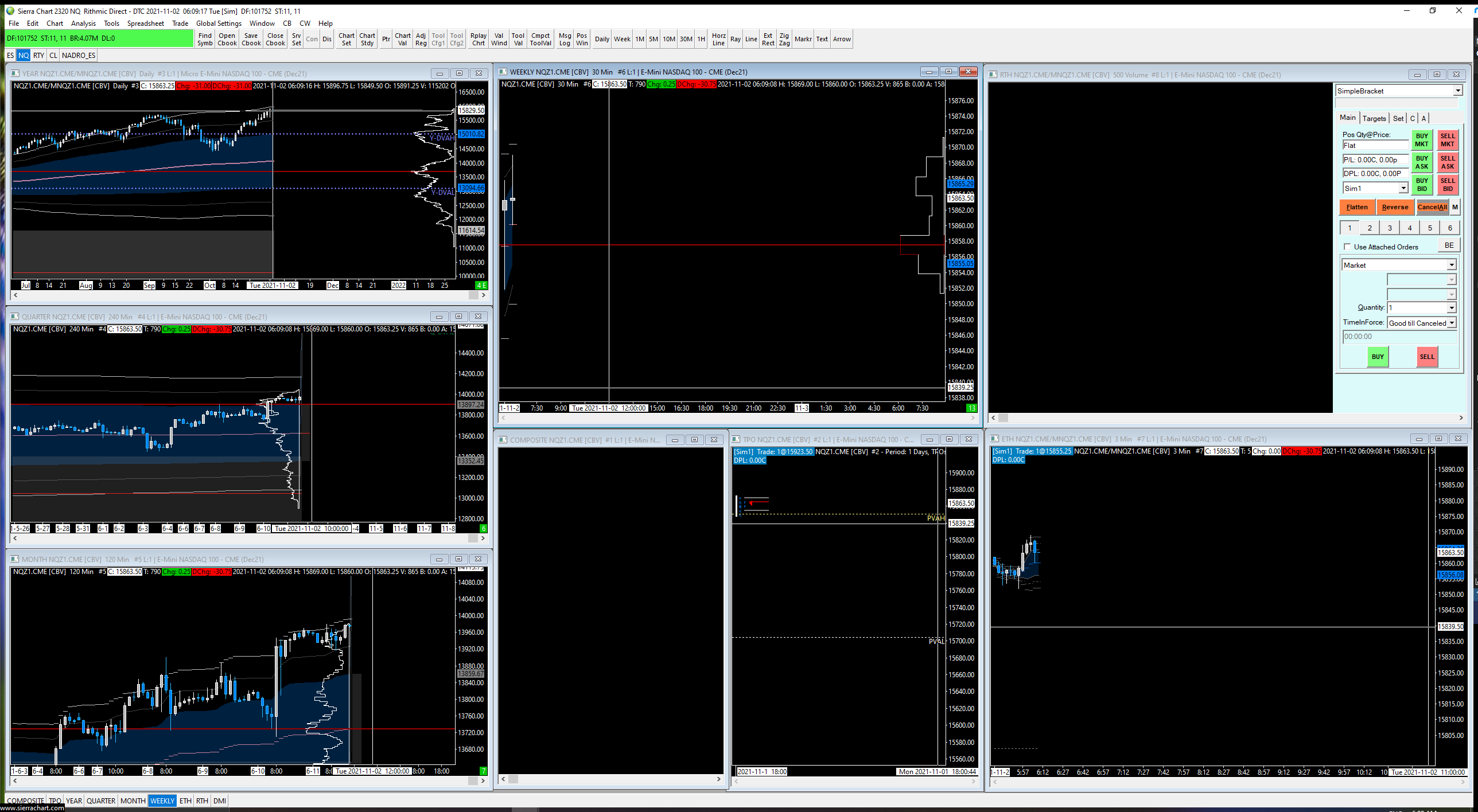1478x812 pixels.
Task: Expand the SimpleBracket dropdown
Action: pyautogui.click(x=1457, y=91)
